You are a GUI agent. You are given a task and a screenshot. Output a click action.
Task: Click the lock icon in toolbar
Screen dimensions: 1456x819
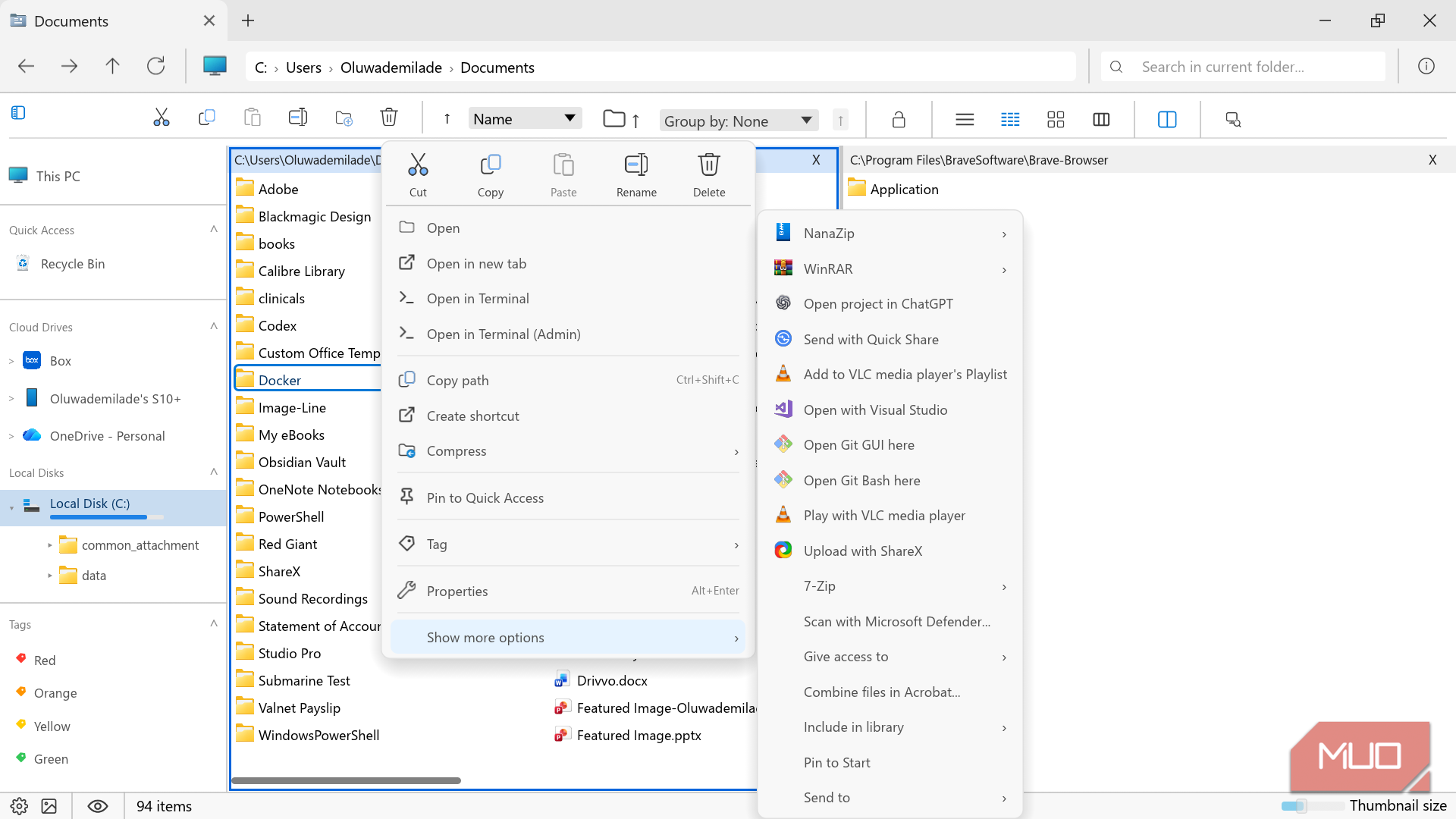[x=899, y=119]
